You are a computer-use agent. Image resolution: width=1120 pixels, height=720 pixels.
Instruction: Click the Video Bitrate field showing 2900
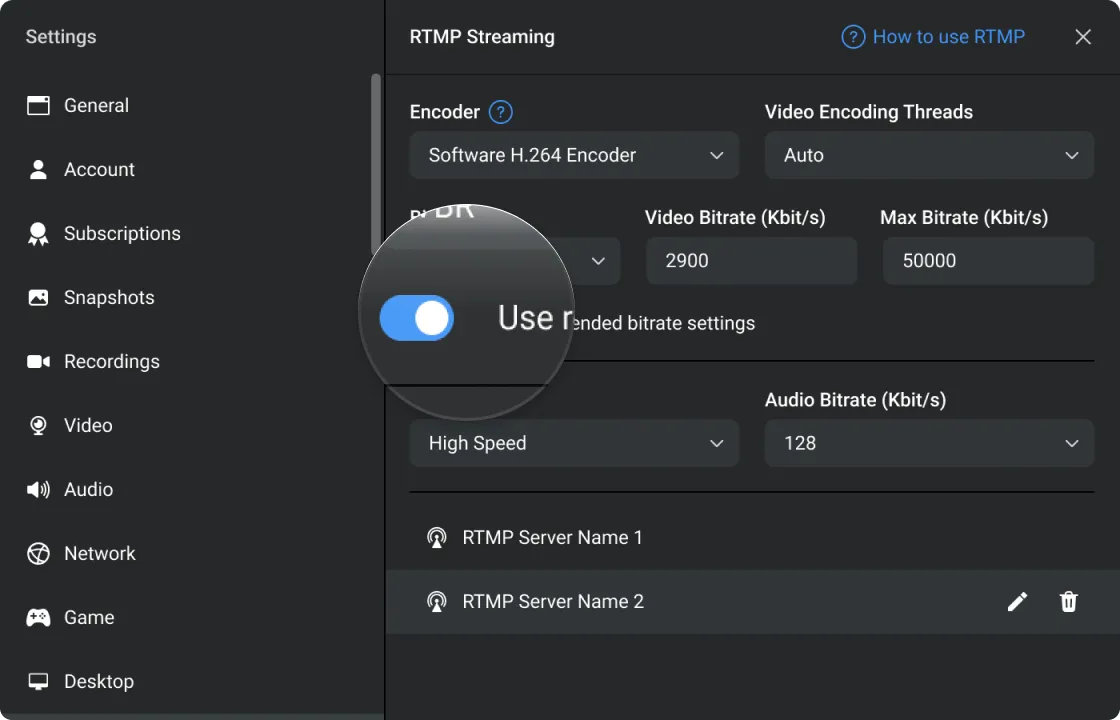(750, 260)
